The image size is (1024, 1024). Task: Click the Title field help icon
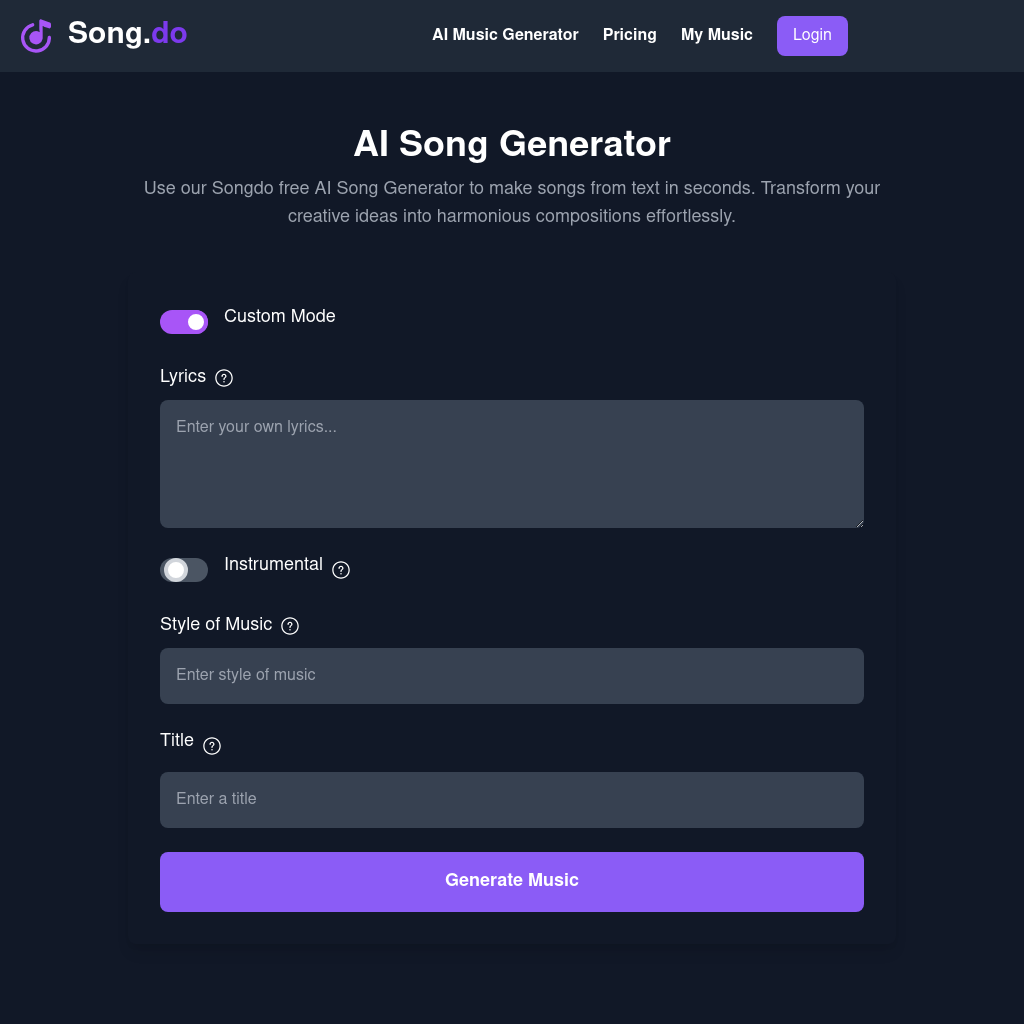pos(211,746)
